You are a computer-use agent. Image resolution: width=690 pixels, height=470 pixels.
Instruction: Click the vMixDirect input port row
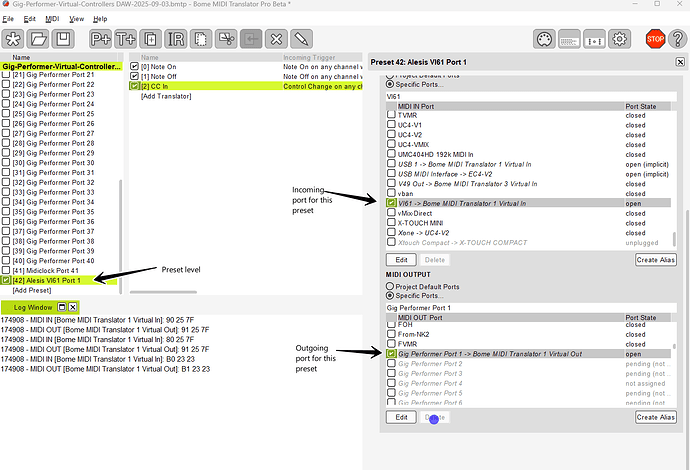point(528,213)
